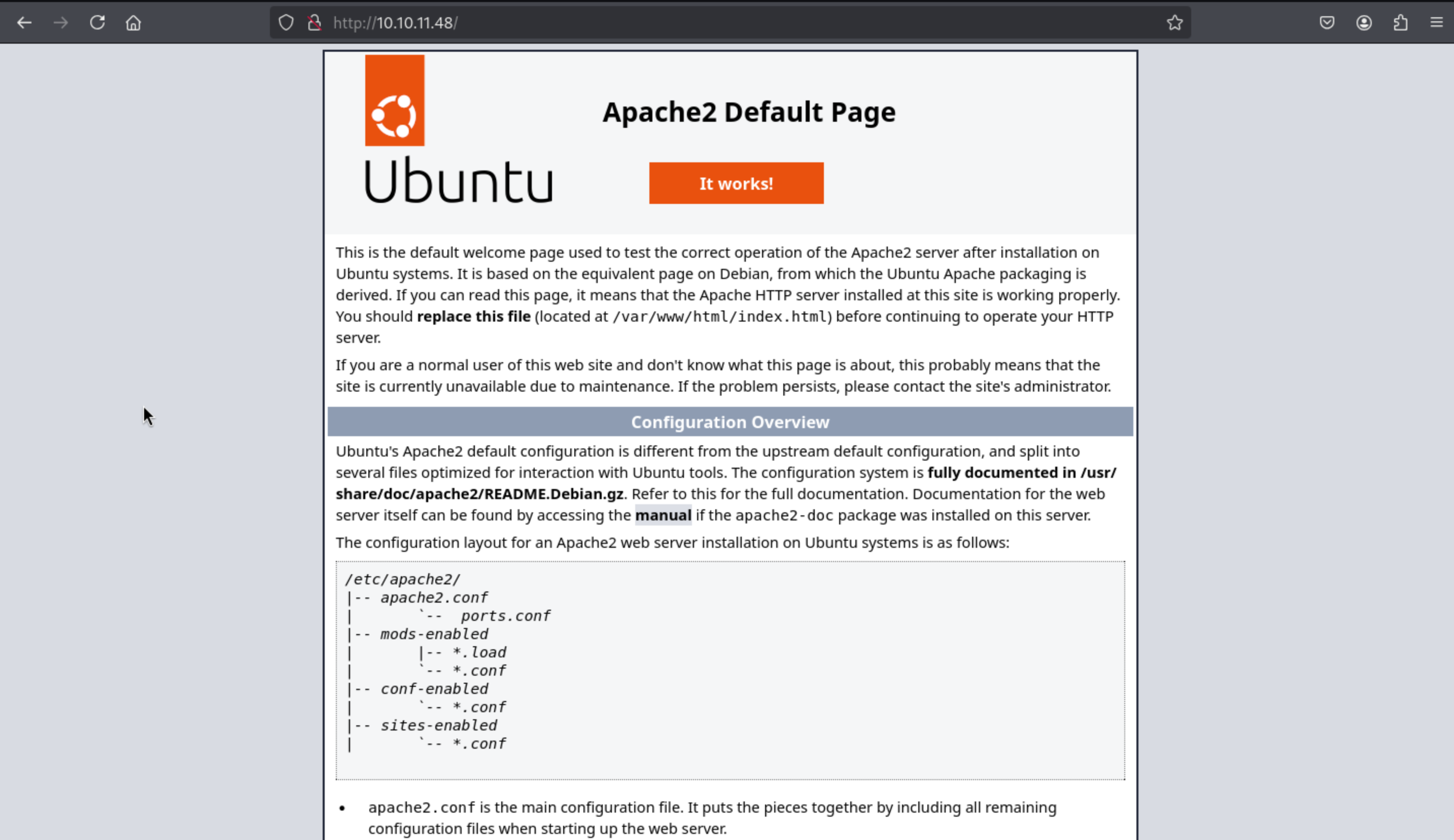Focus the address bar showing 10.10.11.48
Image resolution: width=1454 pixels, height=840 pixels.
click(693, 23)
